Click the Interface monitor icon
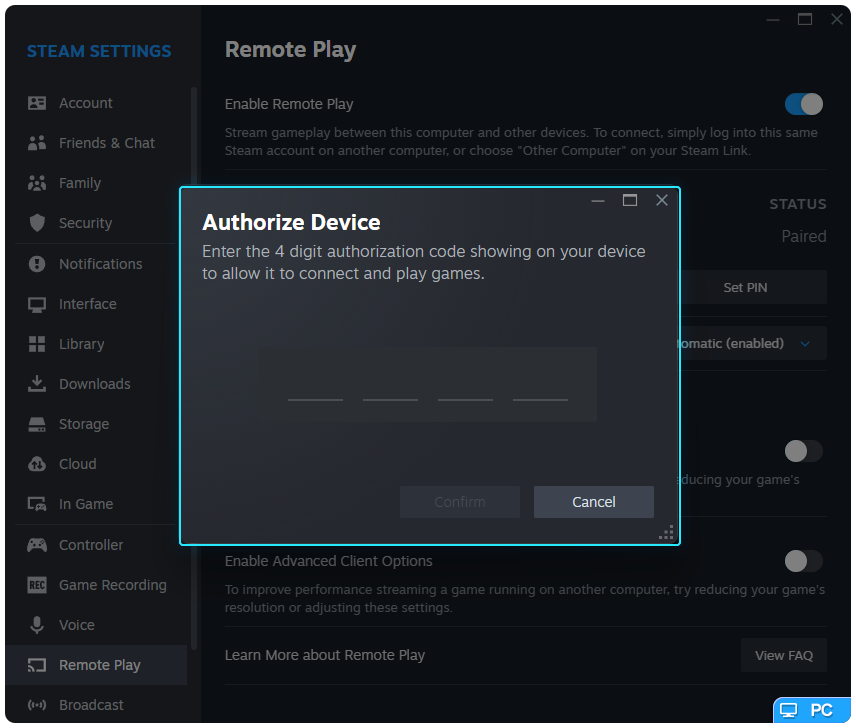The width and height of the screenshot is (856, 728). pos(37,305)
